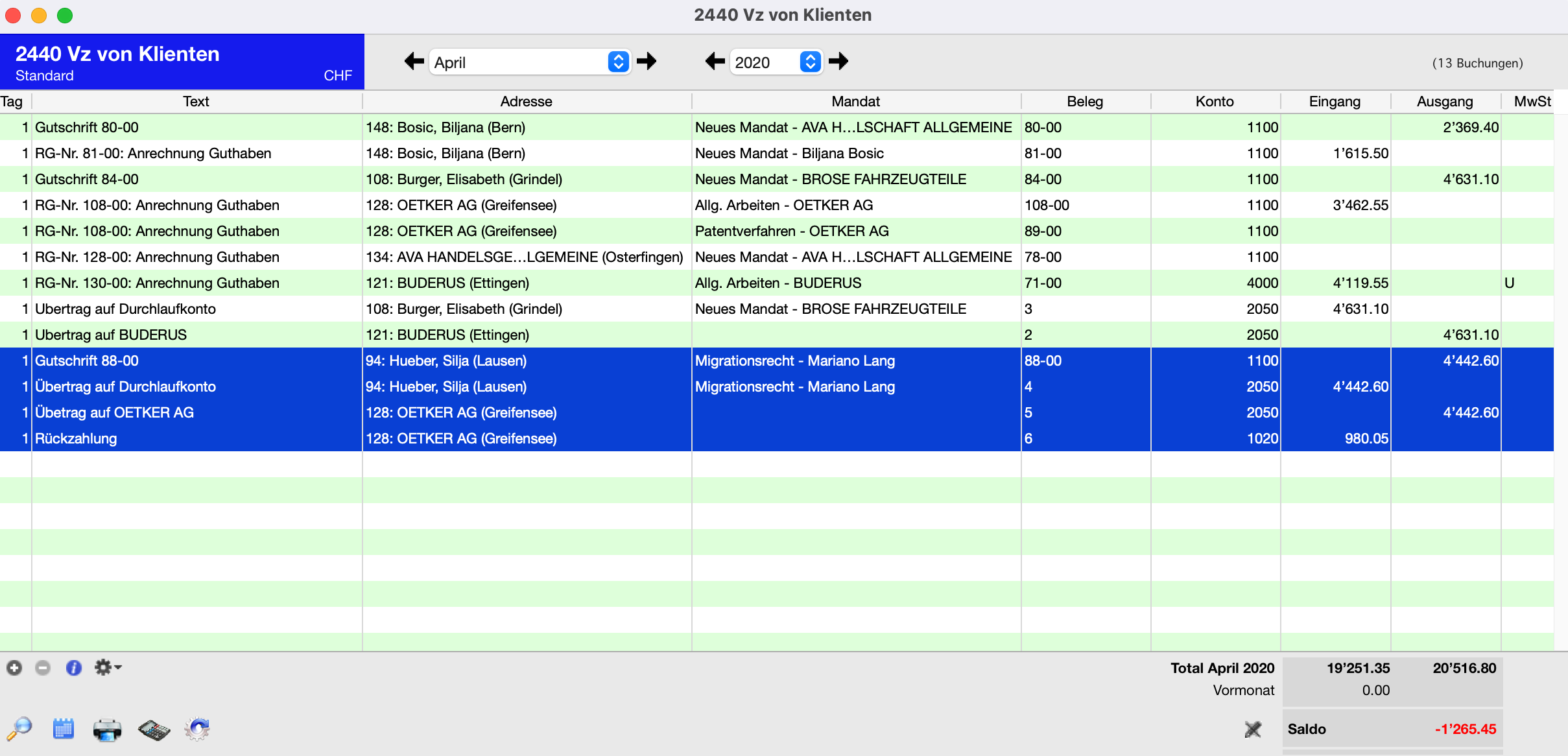Click mandate 'Allg. Arbeiten - BUDERUS'
The width and height of the screenshot is (1568, 756).
(778, 283)
